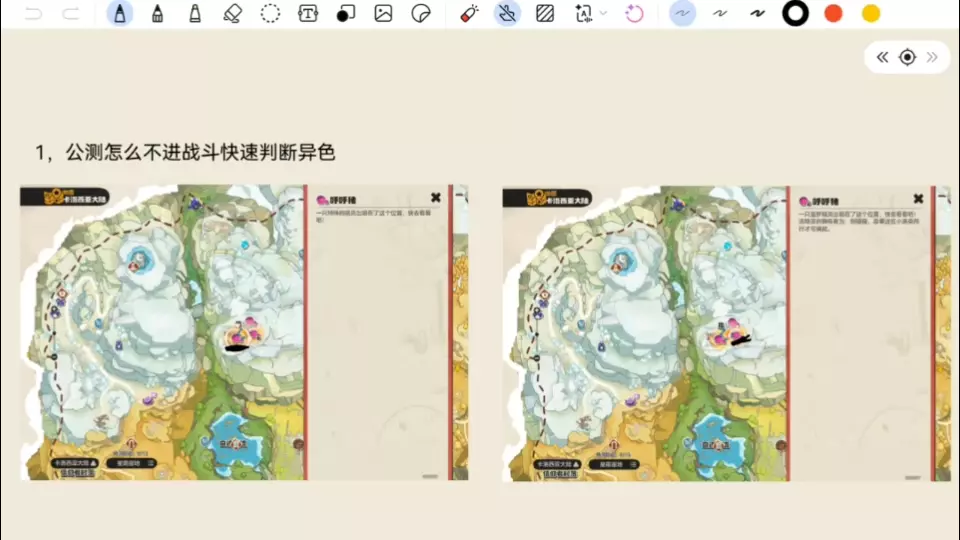Image resolution: width=960 pixels, height=540 pixels.
Task: Click the blue lake on left map
Action: coord(235,443)
